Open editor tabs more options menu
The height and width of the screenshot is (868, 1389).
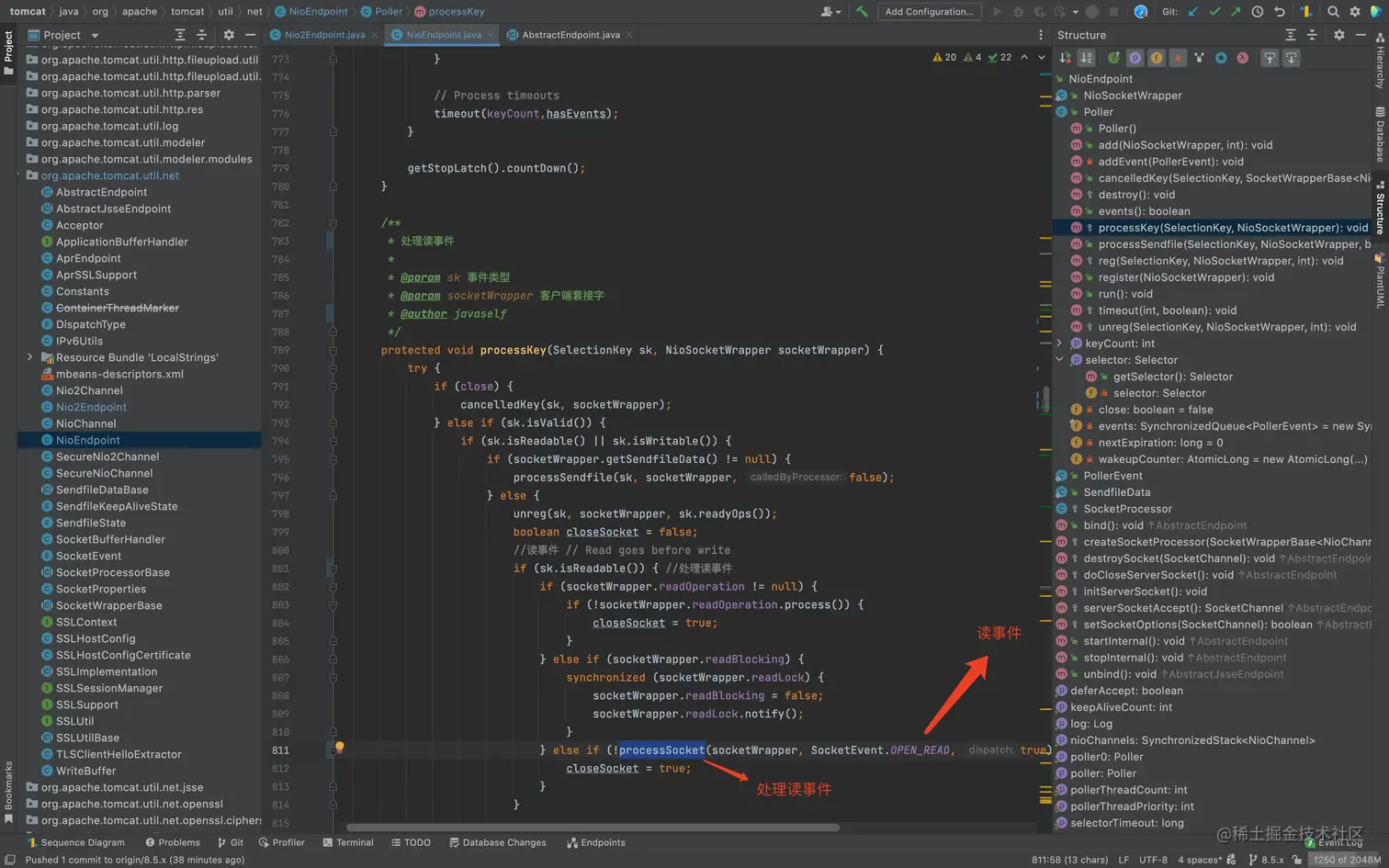[1041, 35]
